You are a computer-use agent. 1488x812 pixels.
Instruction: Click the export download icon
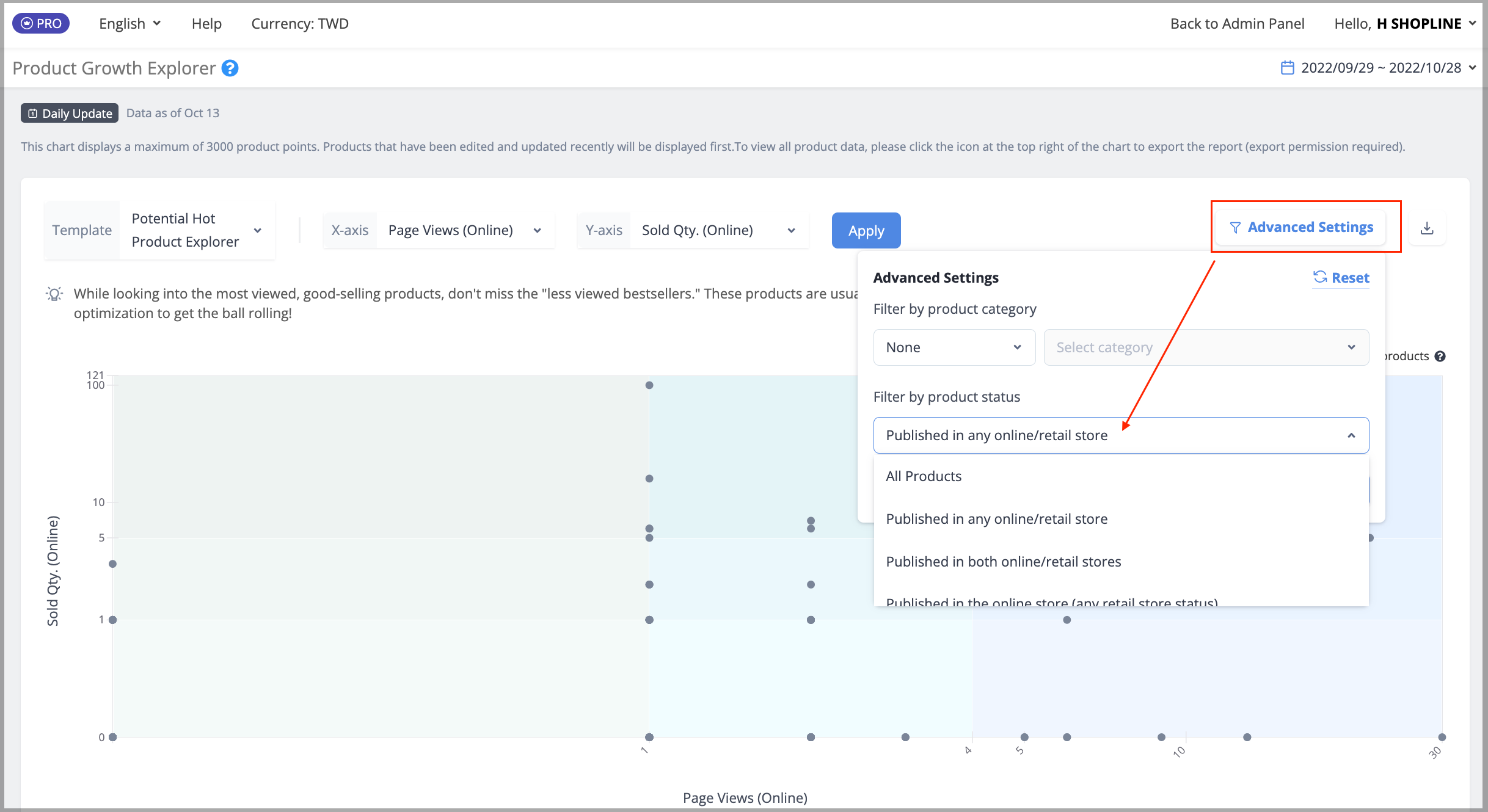coord(1427,228)
